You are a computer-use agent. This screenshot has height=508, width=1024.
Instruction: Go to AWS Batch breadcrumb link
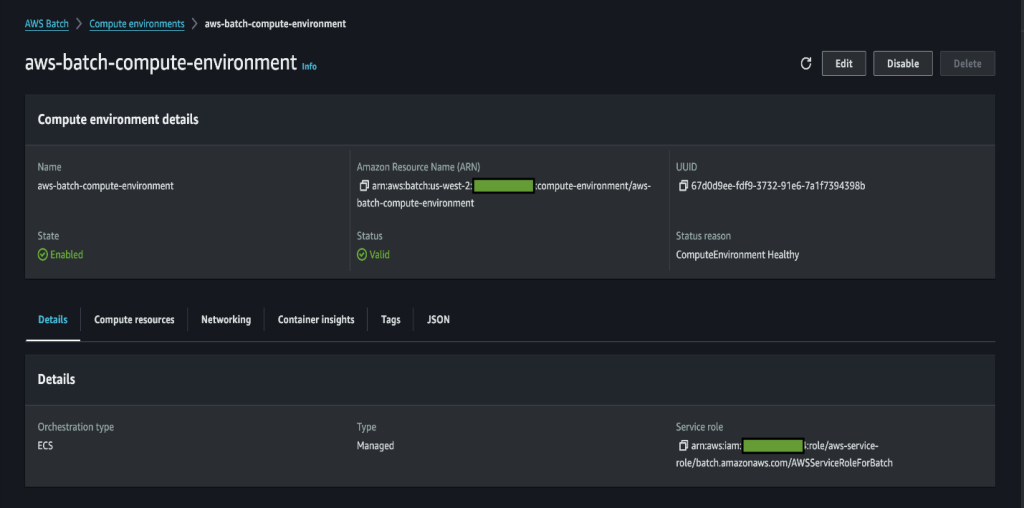tap(46, 24)
